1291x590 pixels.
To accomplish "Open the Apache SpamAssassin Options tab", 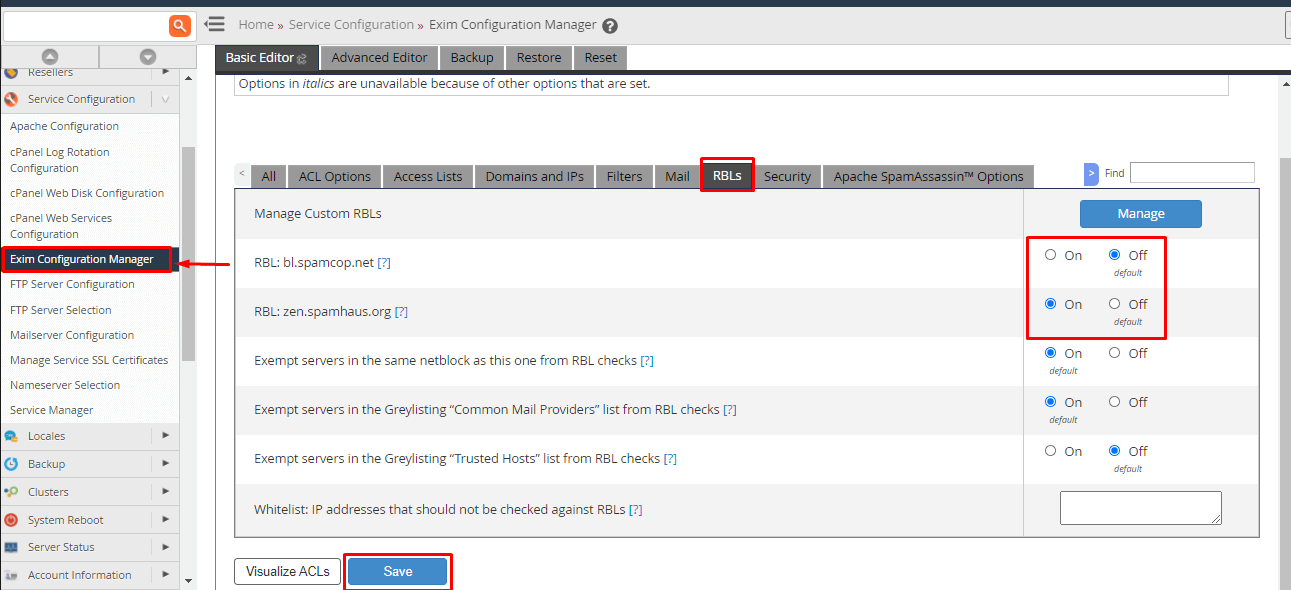I will coord(928,176).
